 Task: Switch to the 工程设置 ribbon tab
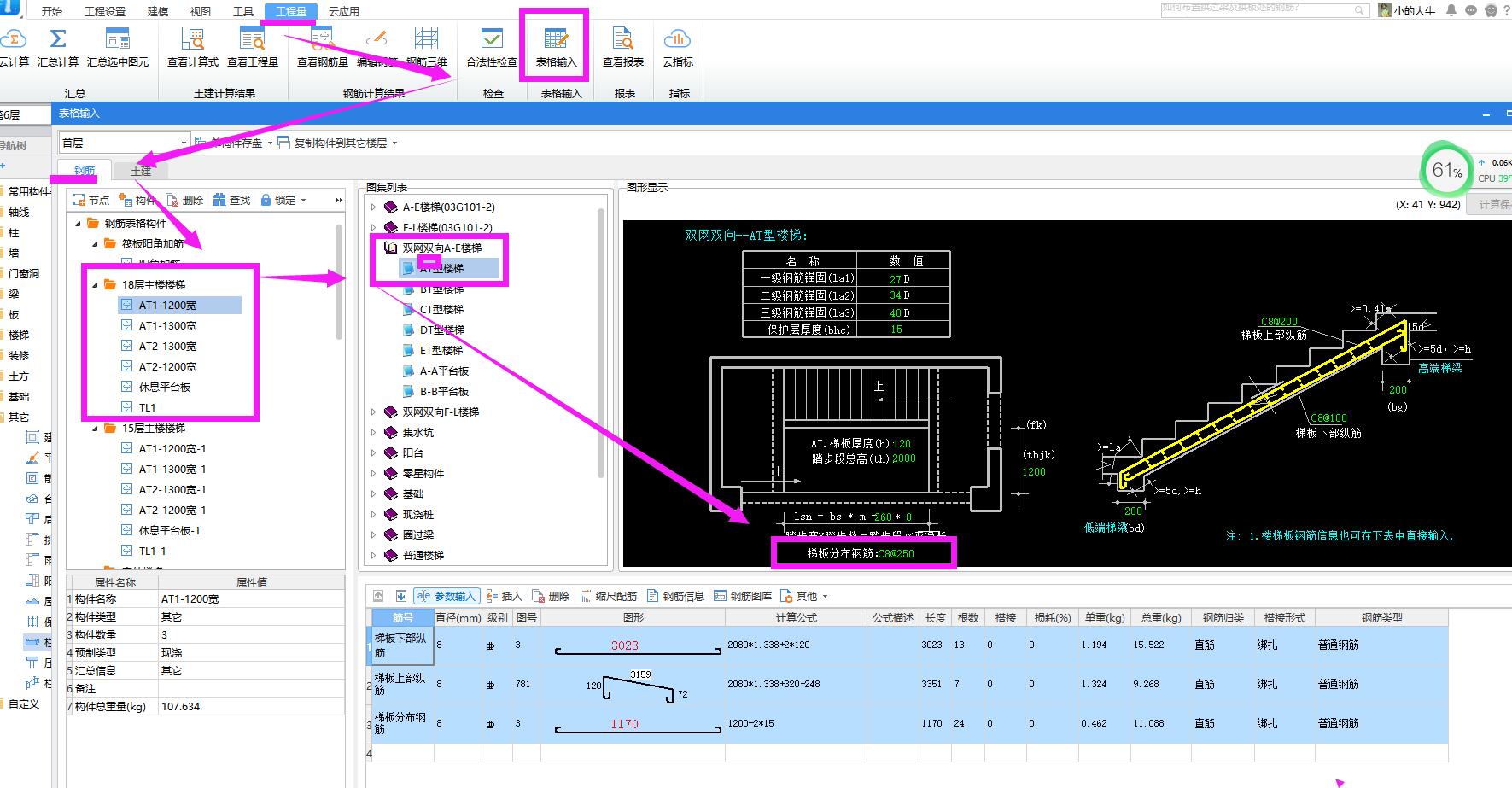pyautogui.click(x=105, y=11)
